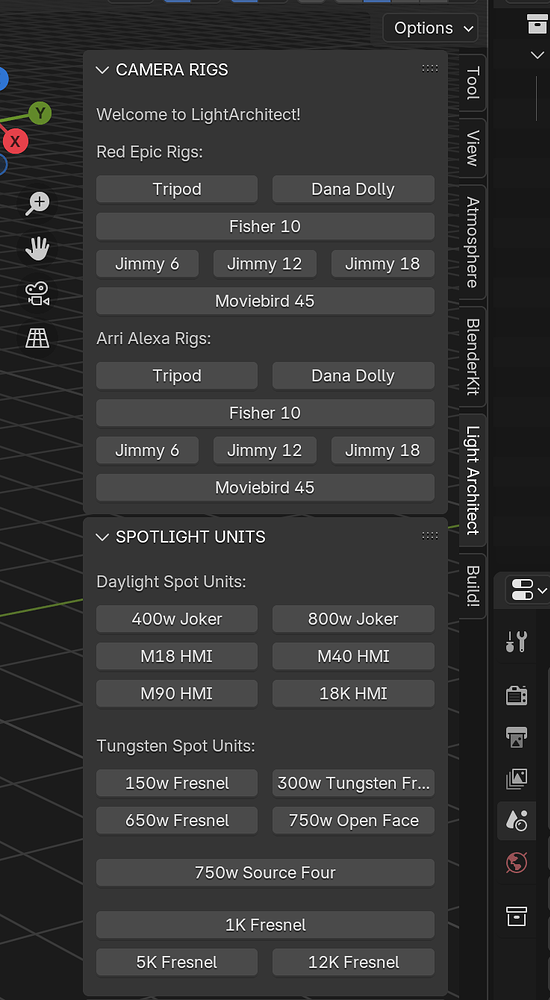
Task: Grab the CAMERA RIGS panel drag grip
Action: pos(430,69)
